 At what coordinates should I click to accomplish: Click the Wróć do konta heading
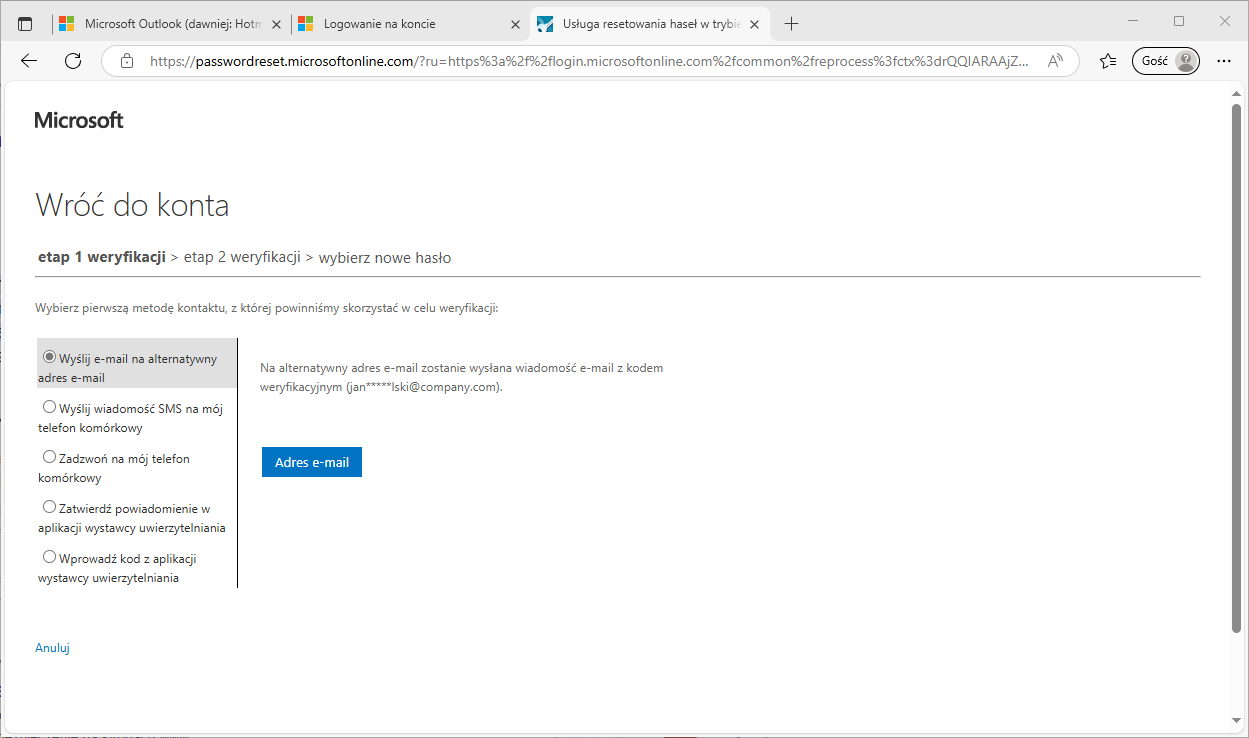coord(132,205)
